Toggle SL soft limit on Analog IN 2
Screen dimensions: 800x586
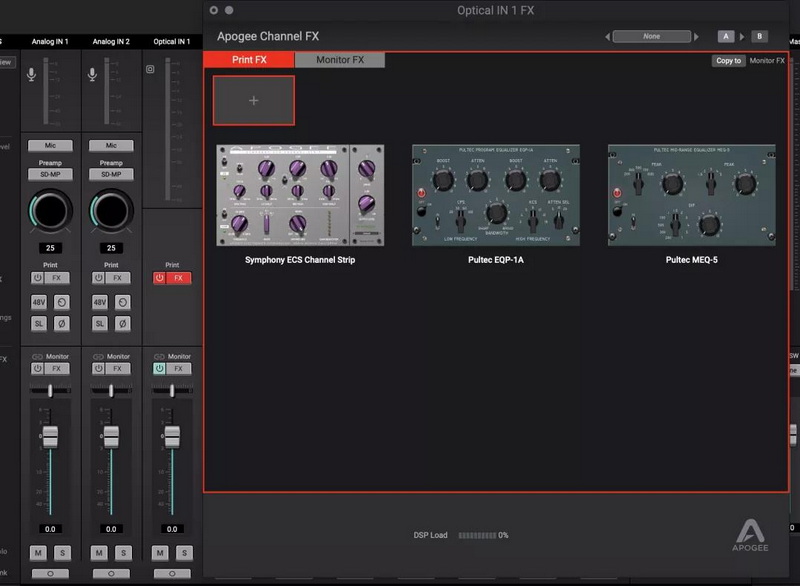coord(99,323)
